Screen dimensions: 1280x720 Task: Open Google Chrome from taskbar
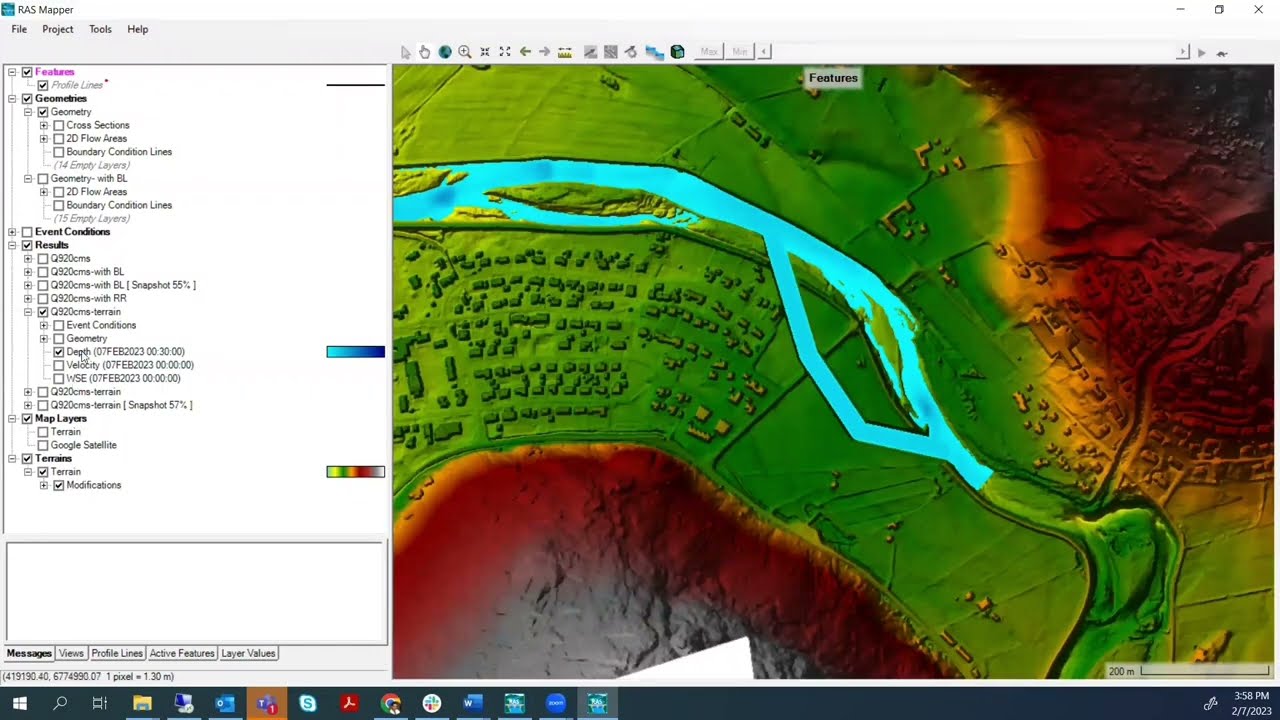pyautogui.click(x=390, y=704)
